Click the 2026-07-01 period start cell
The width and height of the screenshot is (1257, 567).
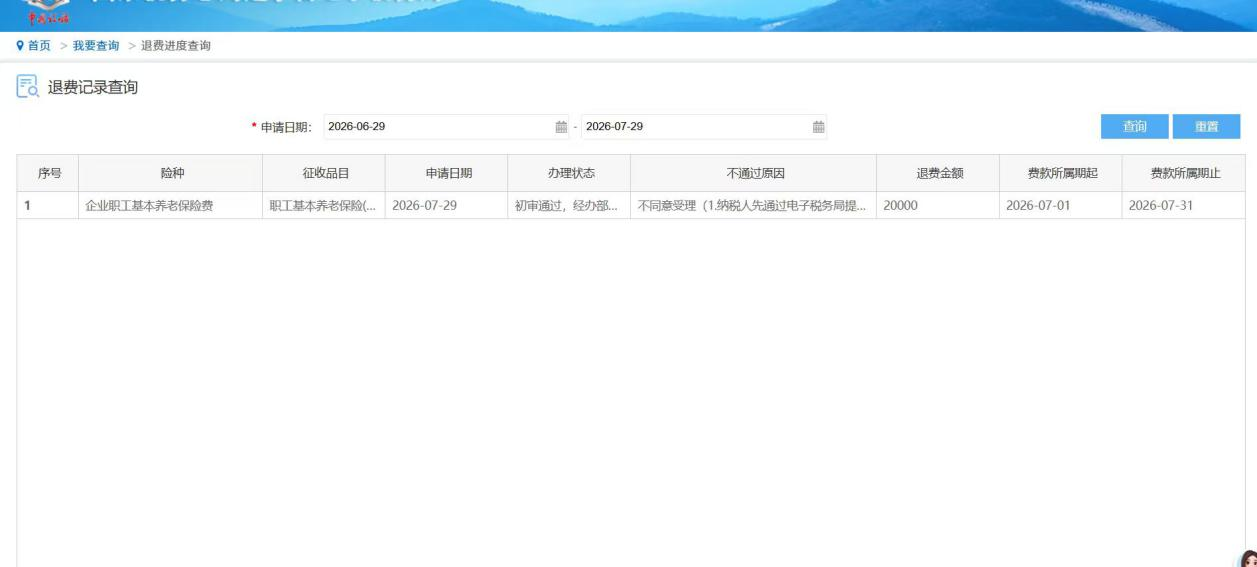coord(1062,206)
